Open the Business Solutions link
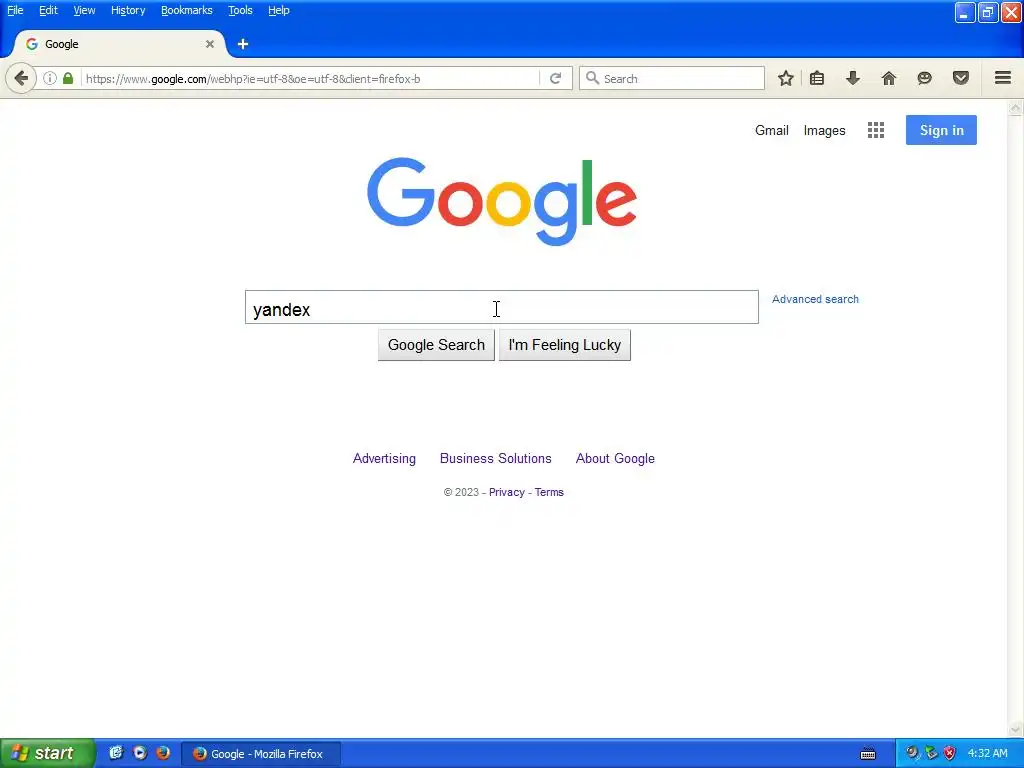The width and height of the screenshot is (1024, 768). click(496, 458)
